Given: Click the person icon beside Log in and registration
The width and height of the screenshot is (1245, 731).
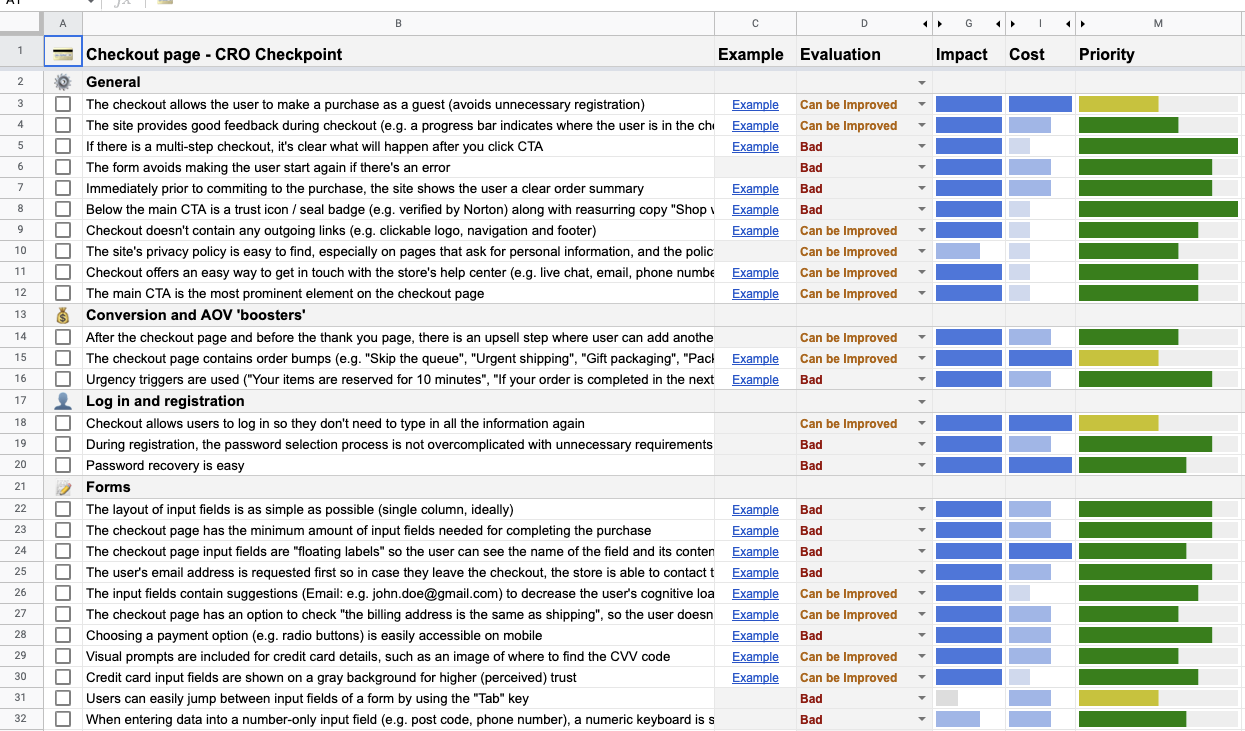Looking at the screenshot, I should pos(63,401).
